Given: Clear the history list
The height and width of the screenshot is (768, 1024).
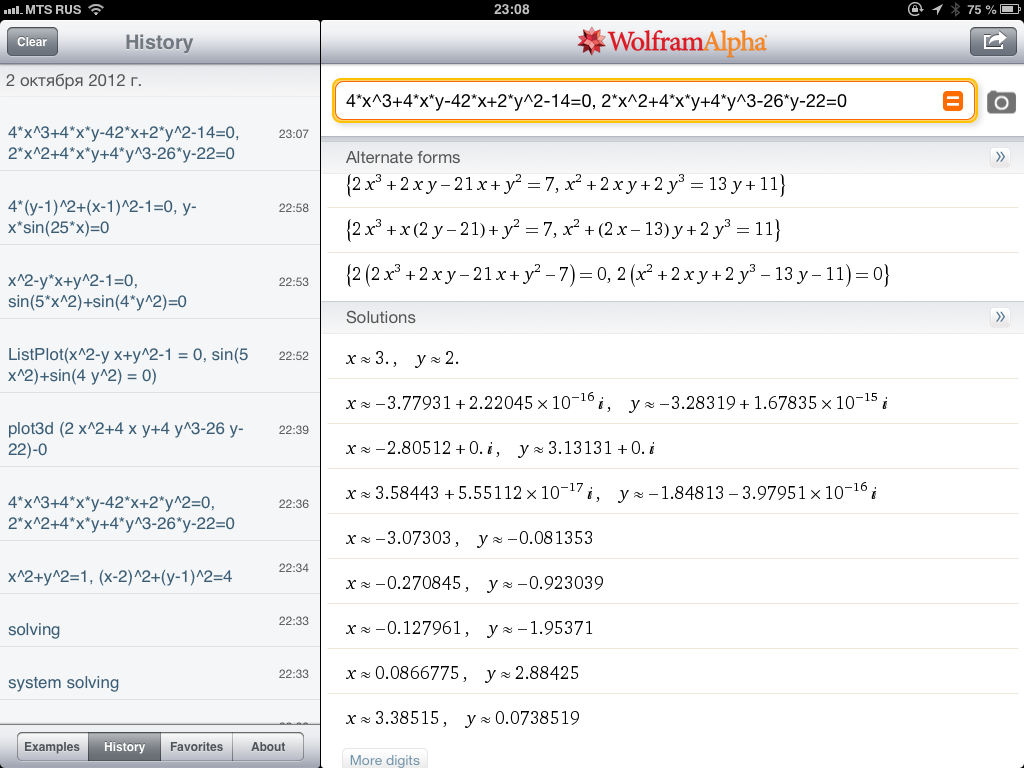Looking at the screenshot, I should tap(32, 42).
